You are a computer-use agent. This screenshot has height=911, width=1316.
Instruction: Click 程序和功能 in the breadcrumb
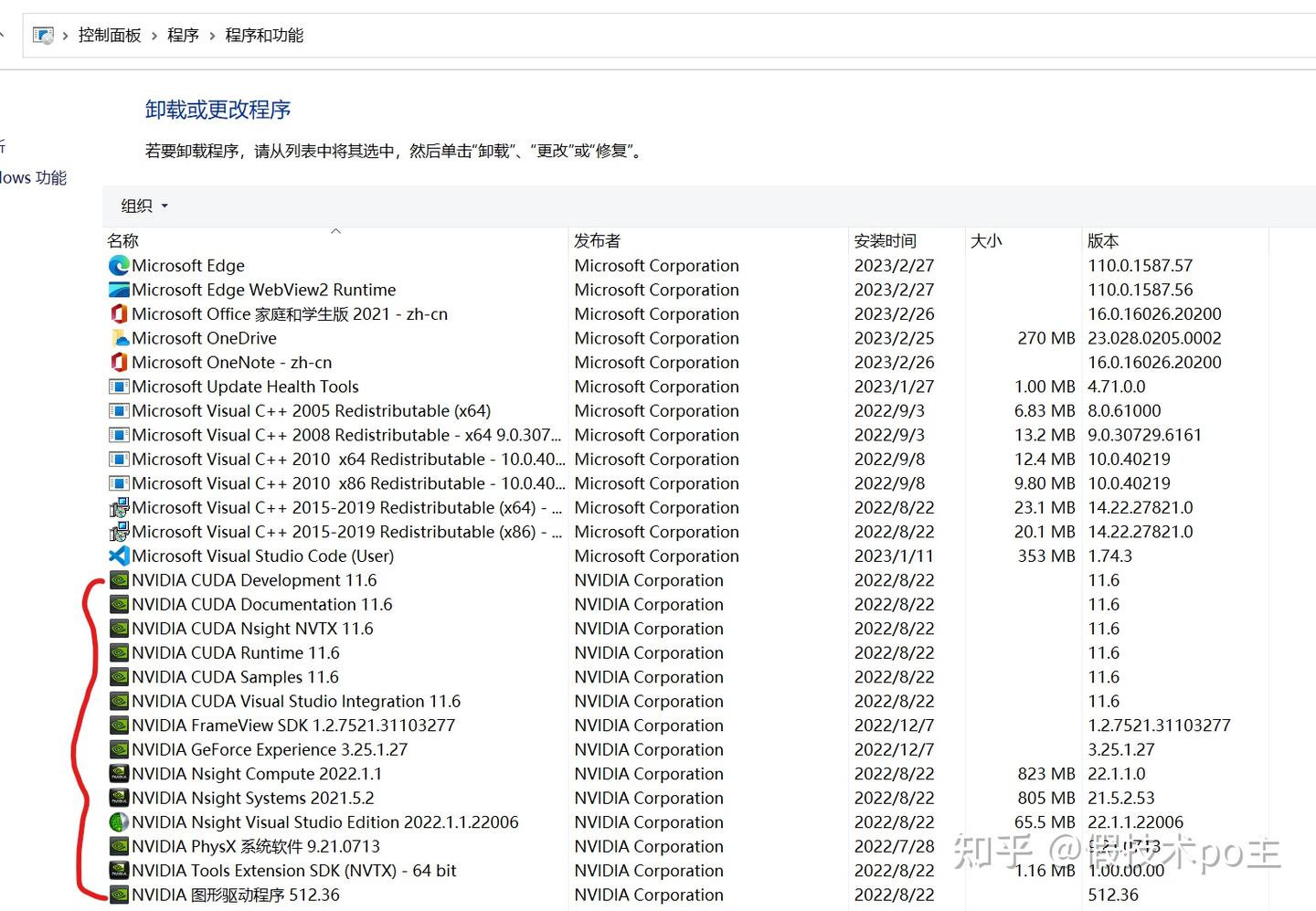click(264, 36)
